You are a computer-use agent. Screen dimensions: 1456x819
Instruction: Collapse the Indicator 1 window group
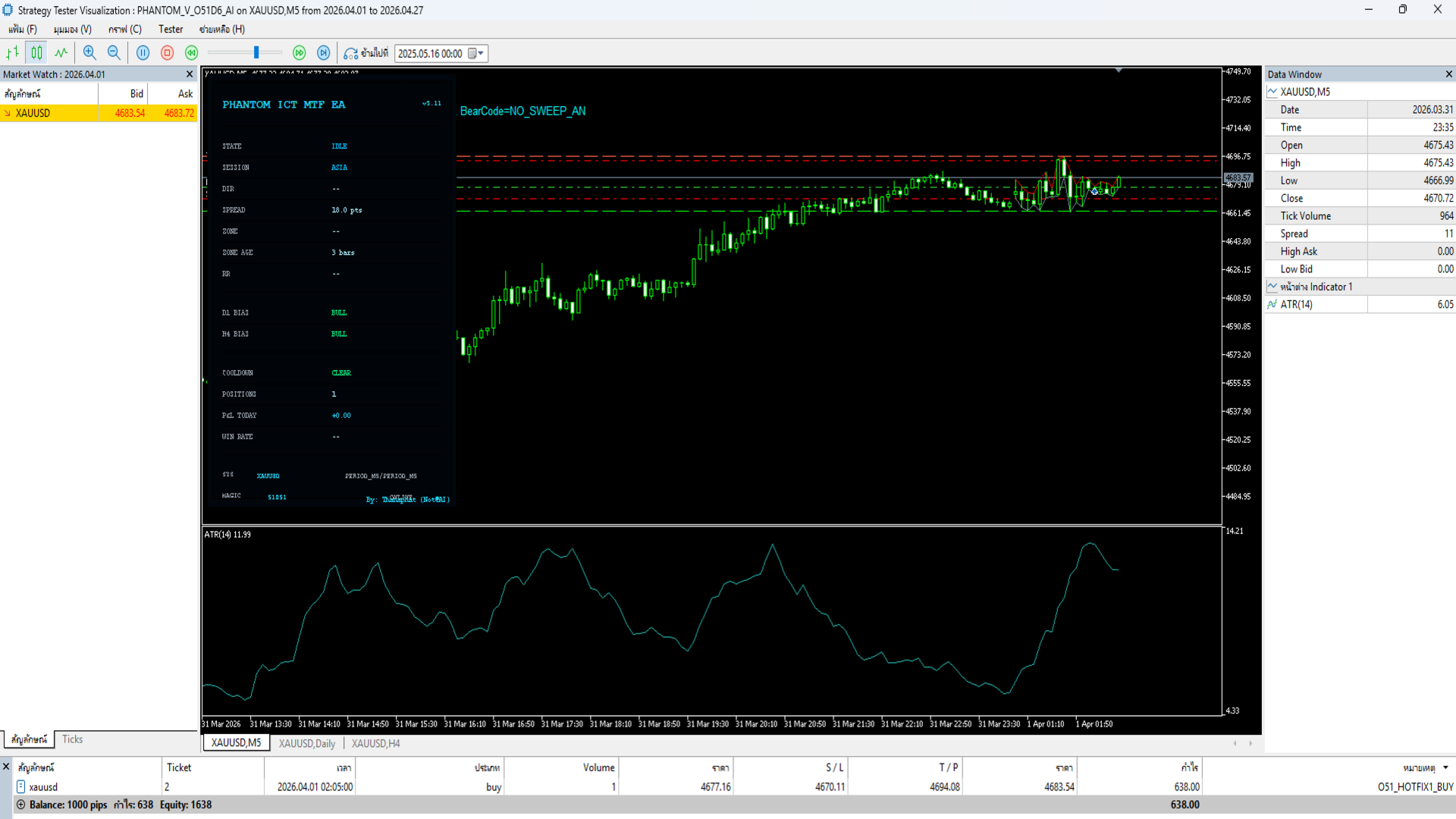pos(1272,287)
